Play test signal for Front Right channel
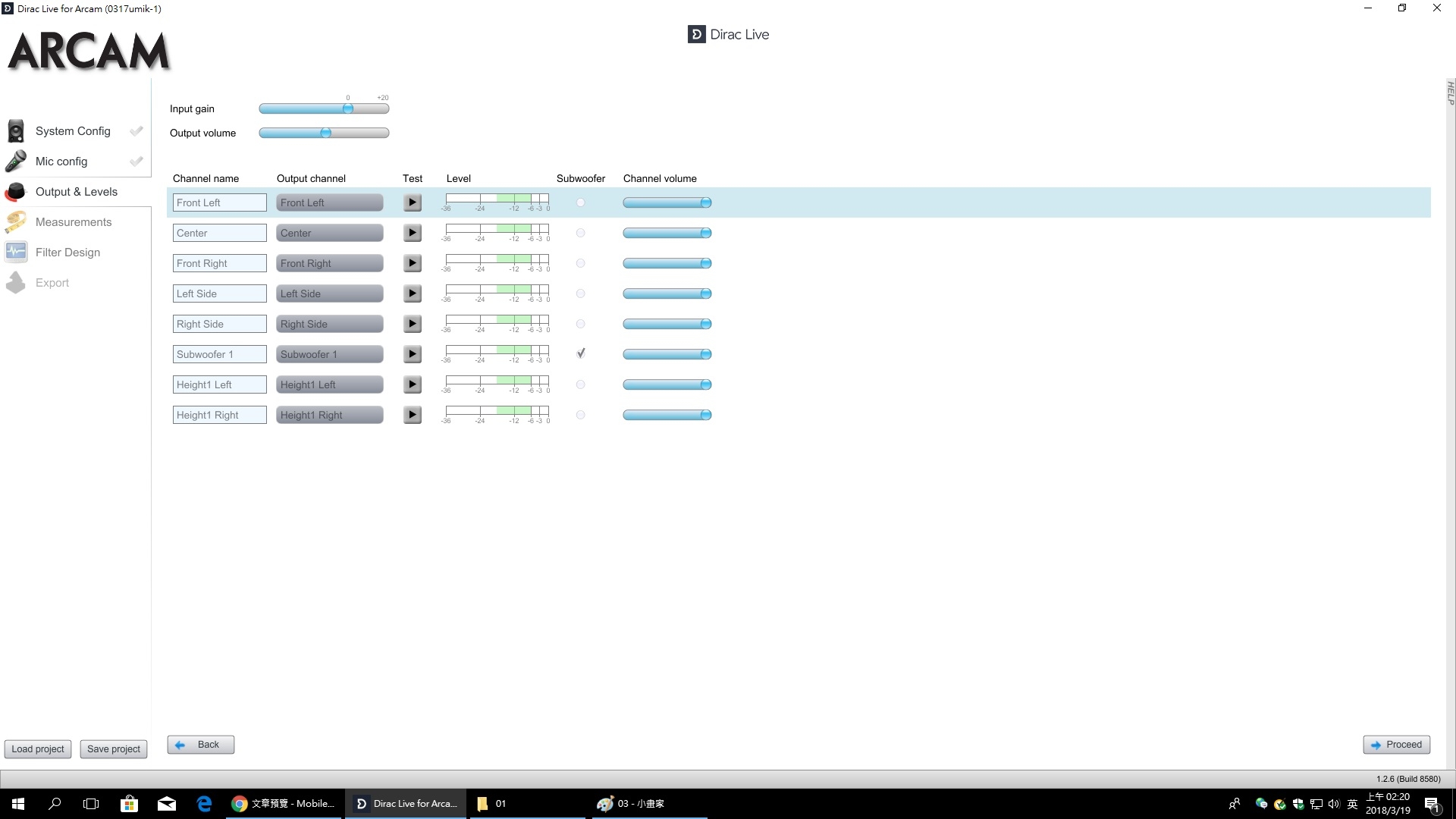1456x819 pixels. [x=412, y=263]
